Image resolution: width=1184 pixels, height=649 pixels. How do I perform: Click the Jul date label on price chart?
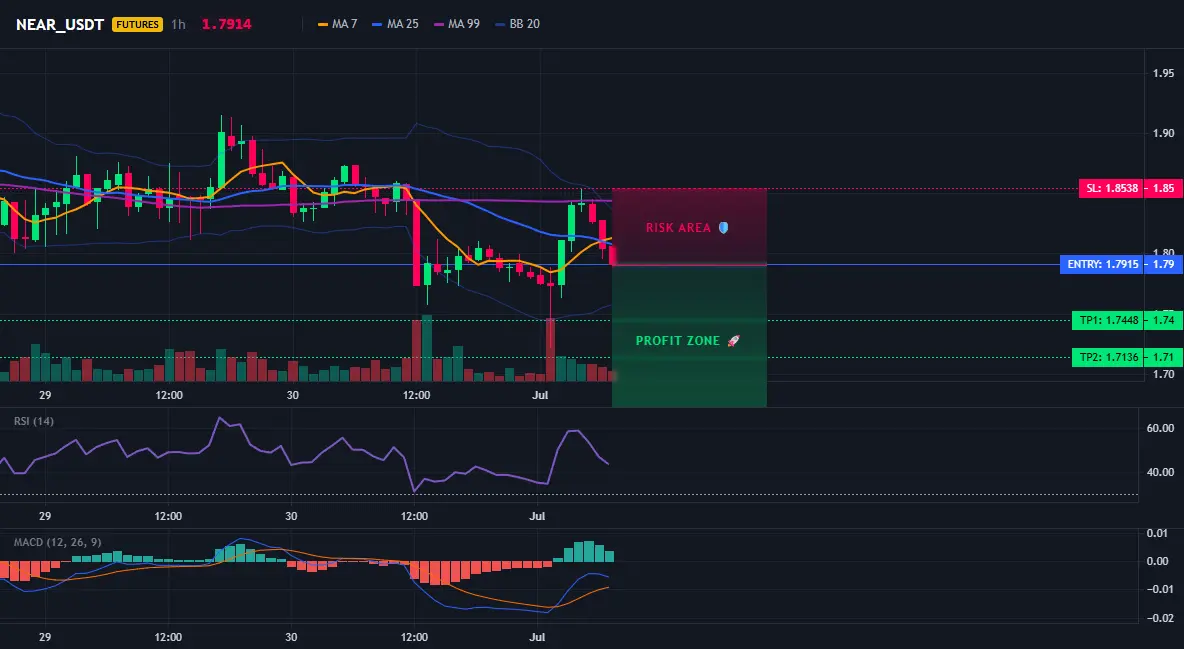(x=540, y=395)
